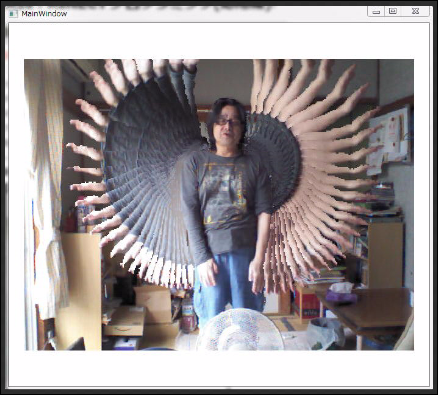The width and height of the screenshot is (438, 395).
Task: Maximize the MainWindow window
Action: (x=393, y=11)
